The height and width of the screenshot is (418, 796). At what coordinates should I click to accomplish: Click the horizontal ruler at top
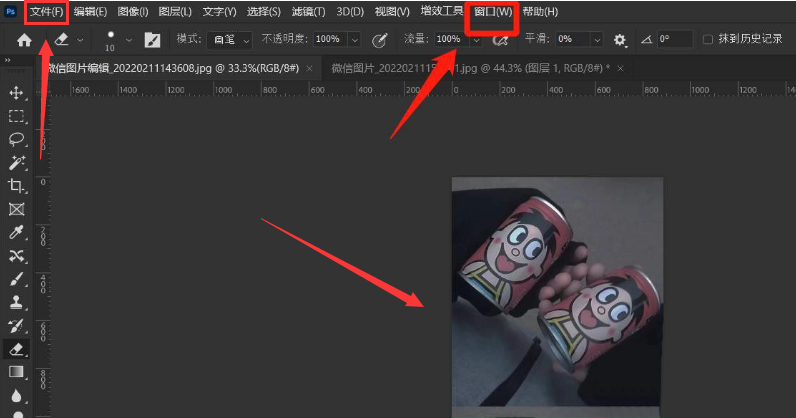[421, 89]
